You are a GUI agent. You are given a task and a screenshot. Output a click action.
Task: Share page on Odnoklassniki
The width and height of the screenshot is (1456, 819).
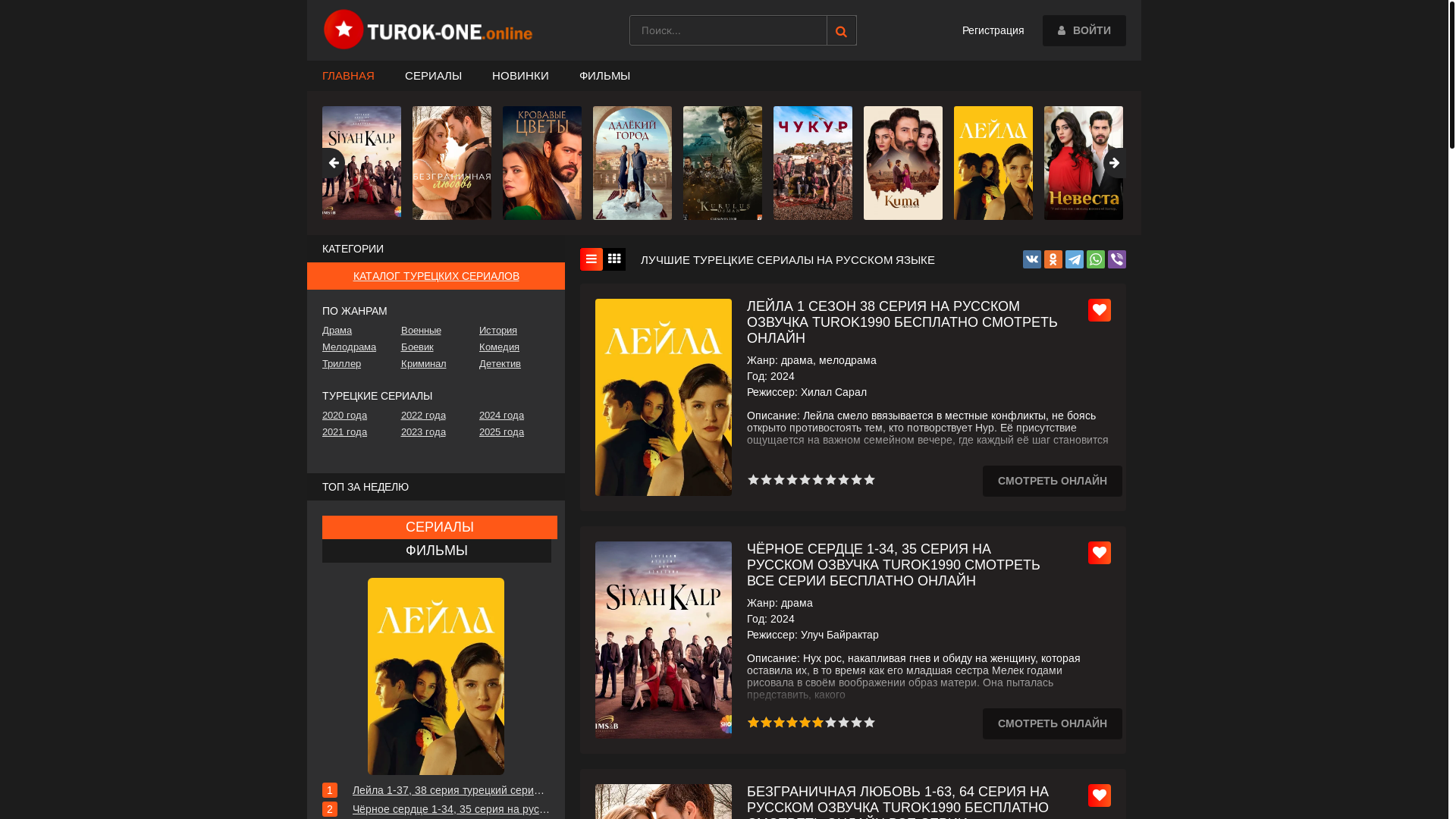pos(1053,259)
